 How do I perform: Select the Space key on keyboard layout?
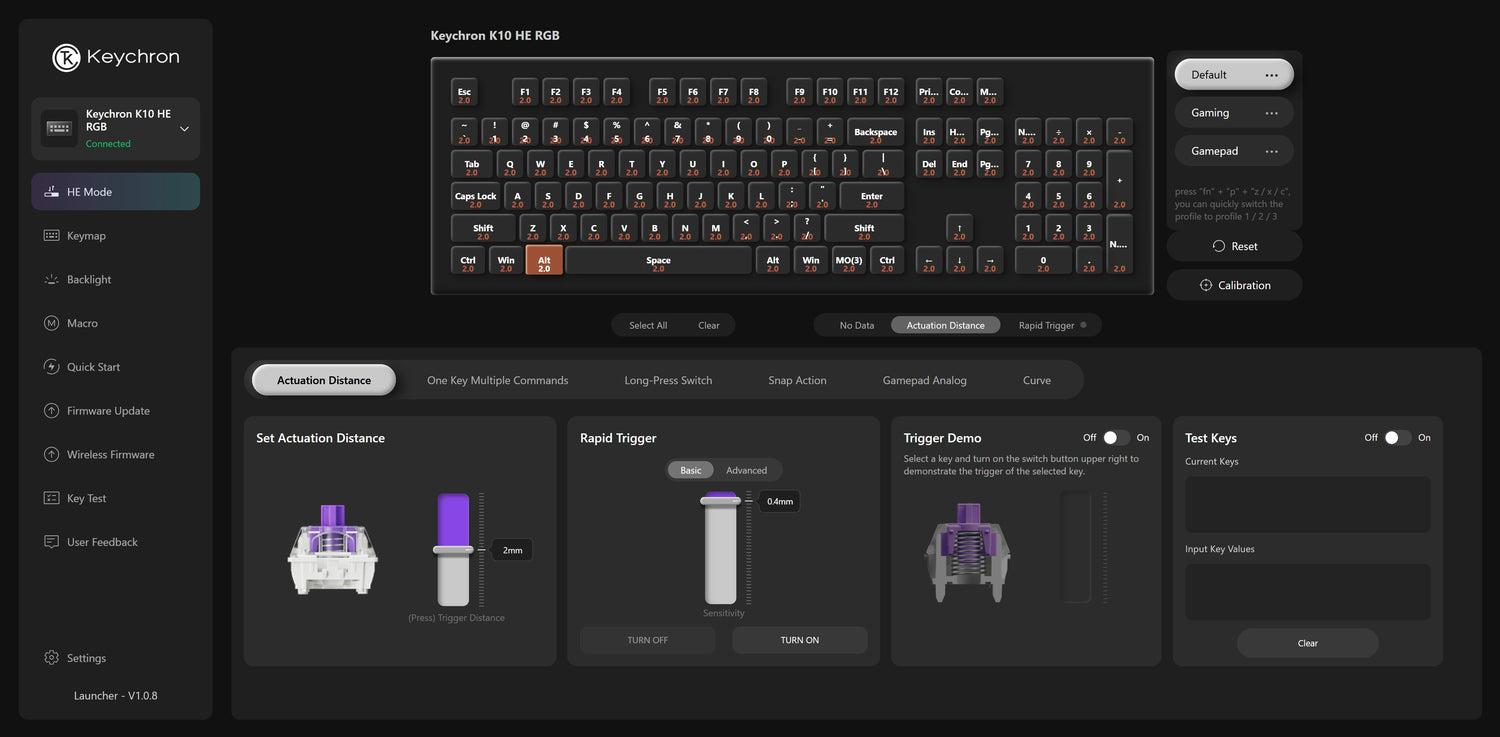[658, 260]
